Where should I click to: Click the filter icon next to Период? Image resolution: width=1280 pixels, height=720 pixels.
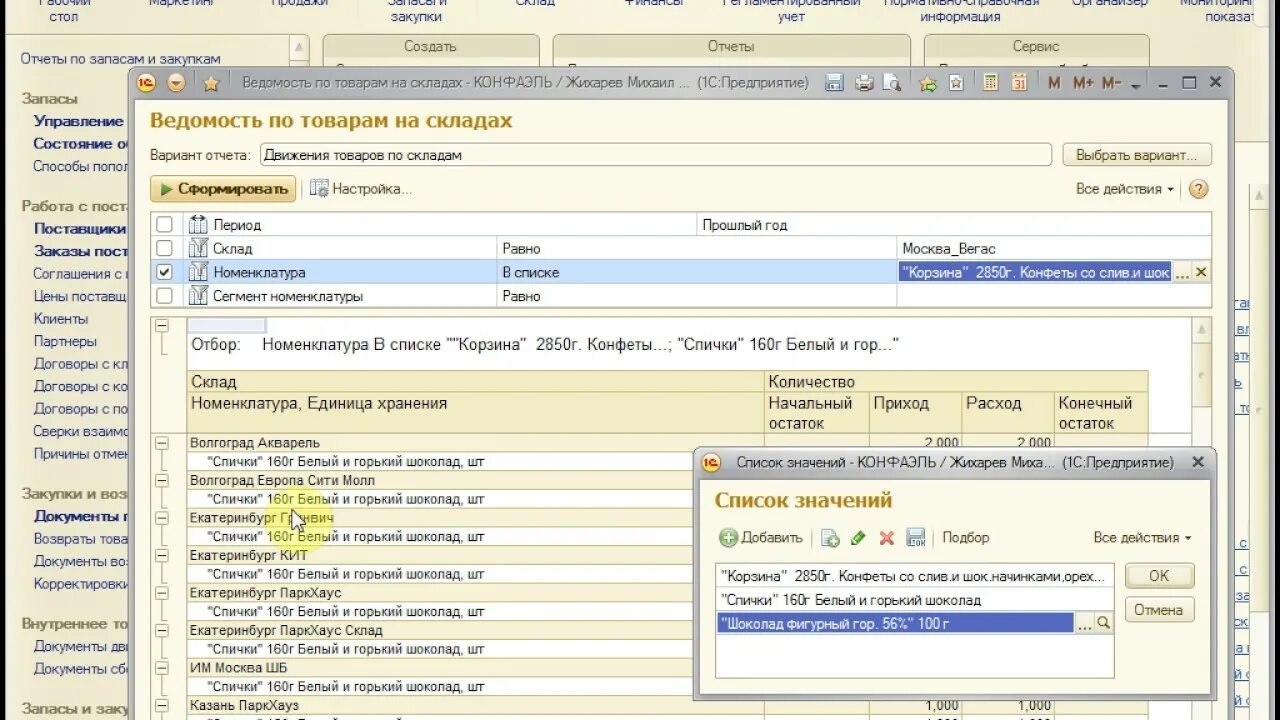click(x=198, y=225)
